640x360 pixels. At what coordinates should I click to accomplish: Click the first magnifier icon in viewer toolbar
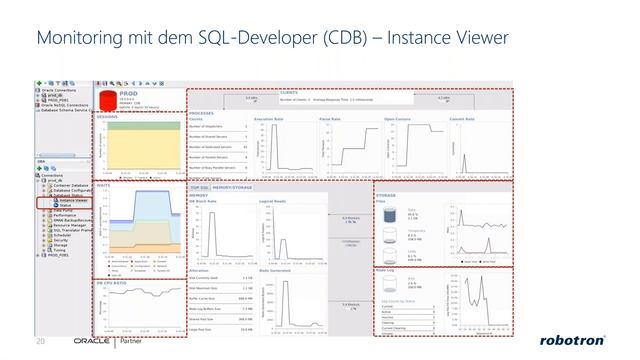pos(112,84)
